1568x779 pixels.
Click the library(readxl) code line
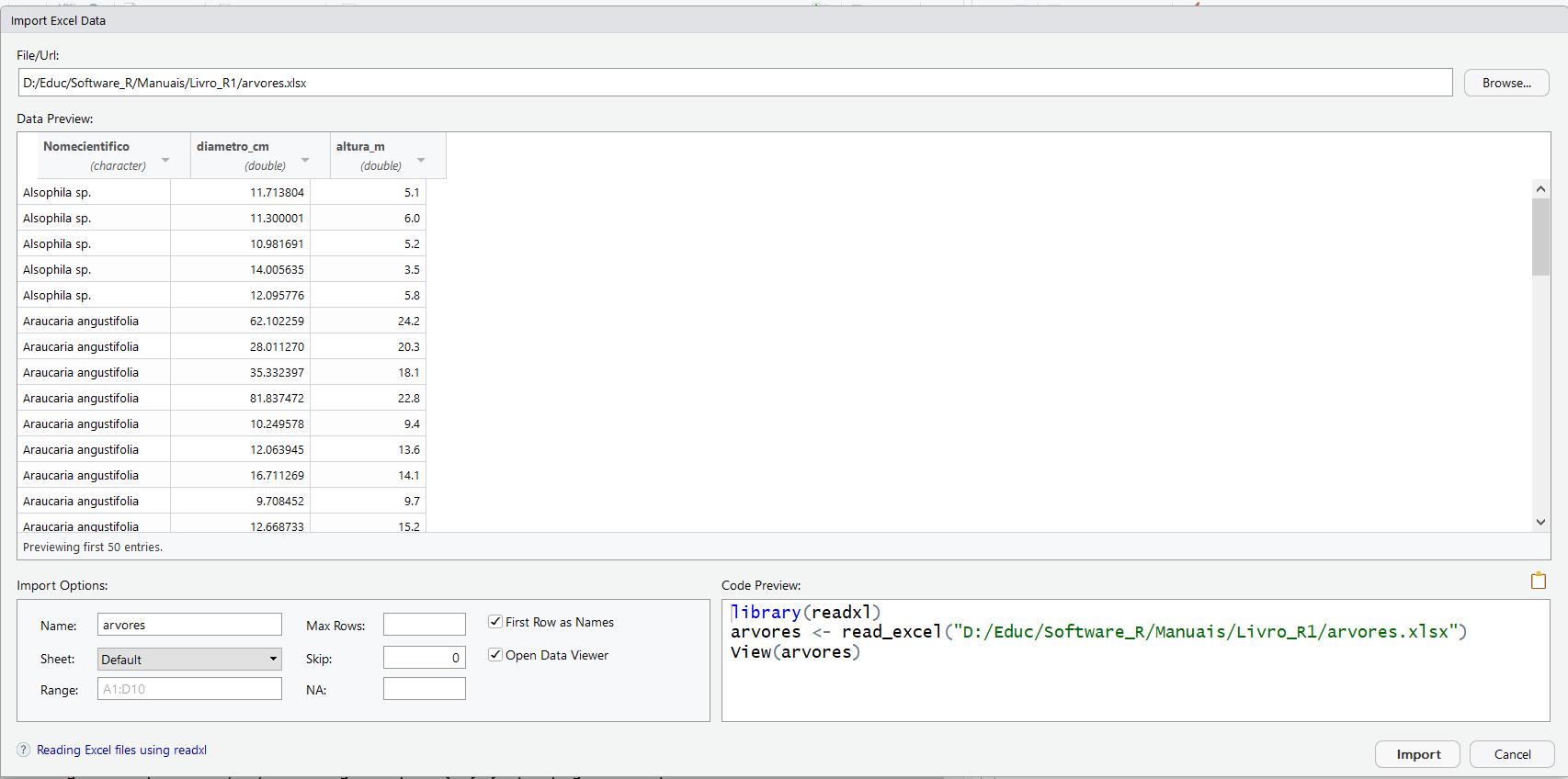pyautogui.click(x=806, y=612)
